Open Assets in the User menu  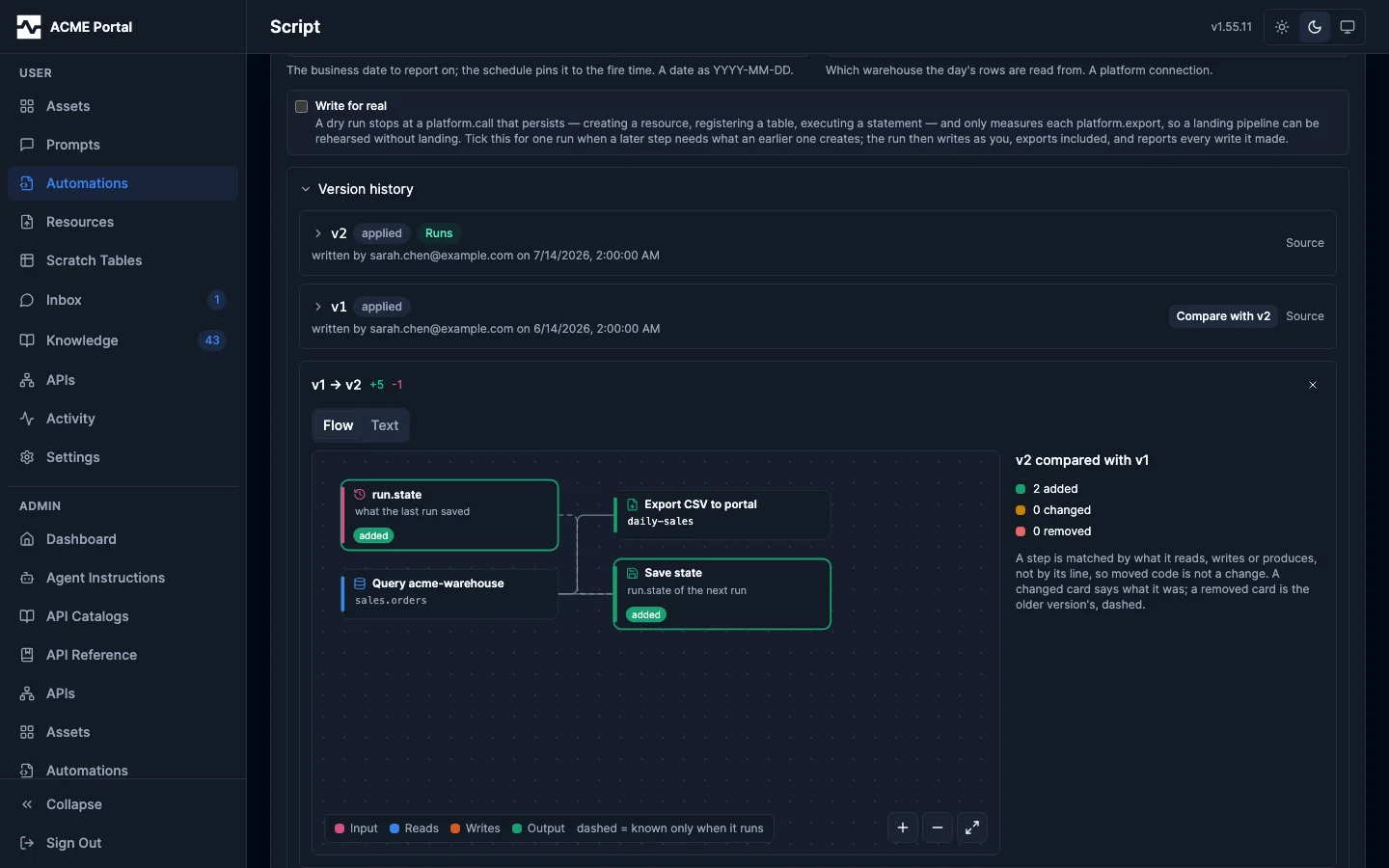(x=123, y=106)
